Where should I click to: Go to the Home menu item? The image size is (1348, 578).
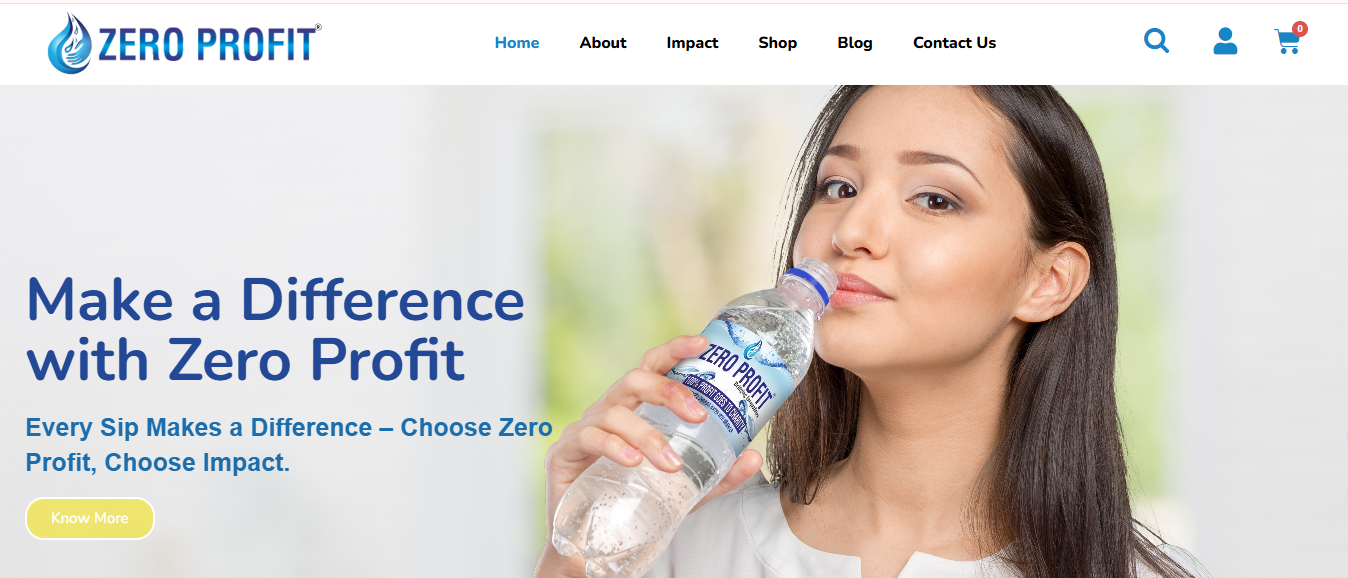click(517, 43)
